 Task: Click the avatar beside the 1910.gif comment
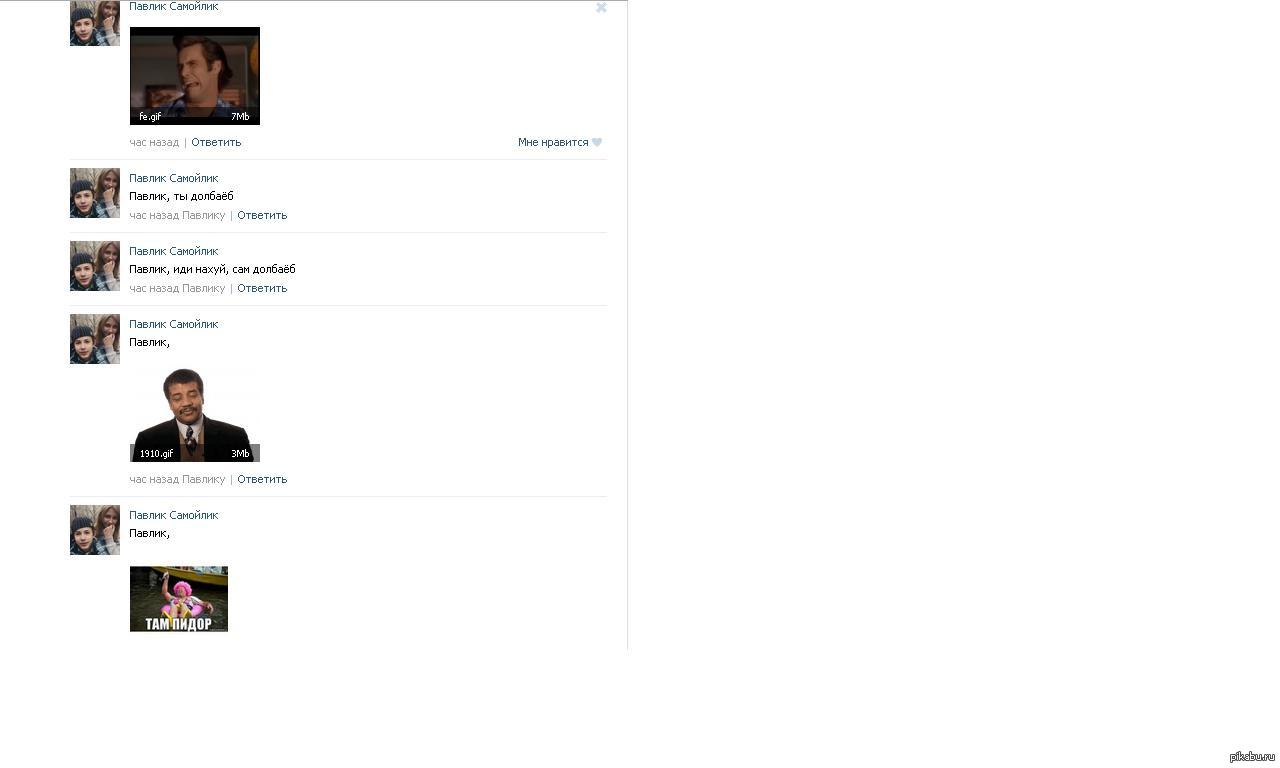coord(95,339)
